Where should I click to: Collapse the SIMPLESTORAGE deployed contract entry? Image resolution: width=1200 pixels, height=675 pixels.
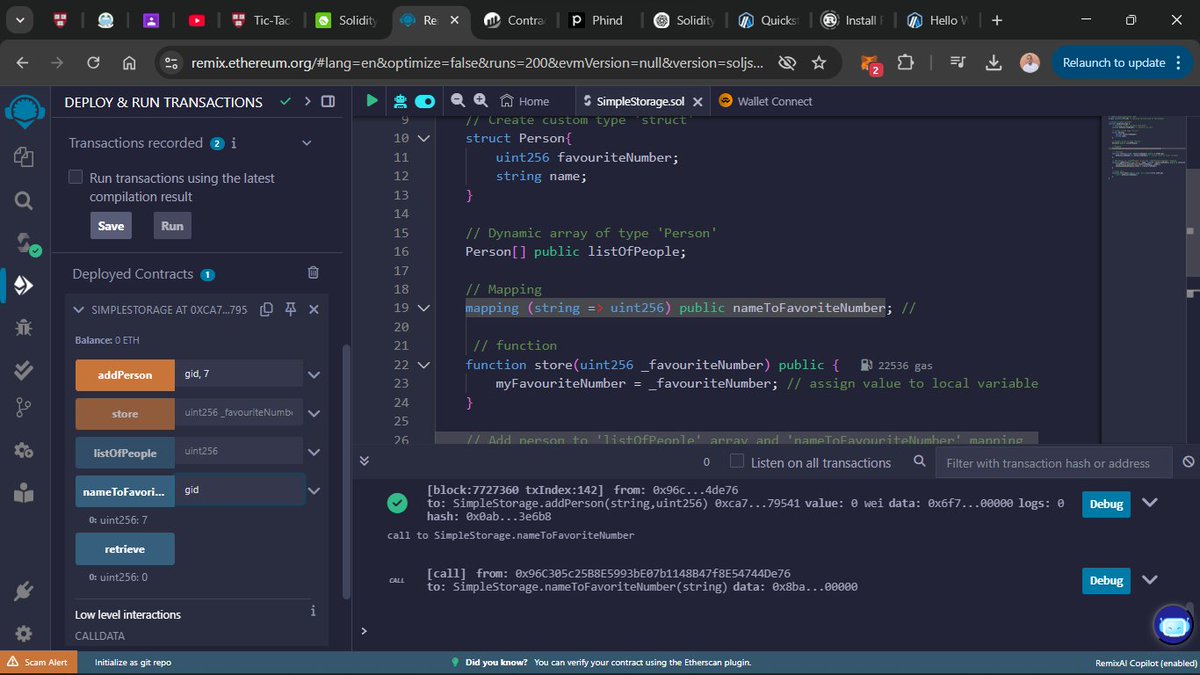[x=78, y=310]
